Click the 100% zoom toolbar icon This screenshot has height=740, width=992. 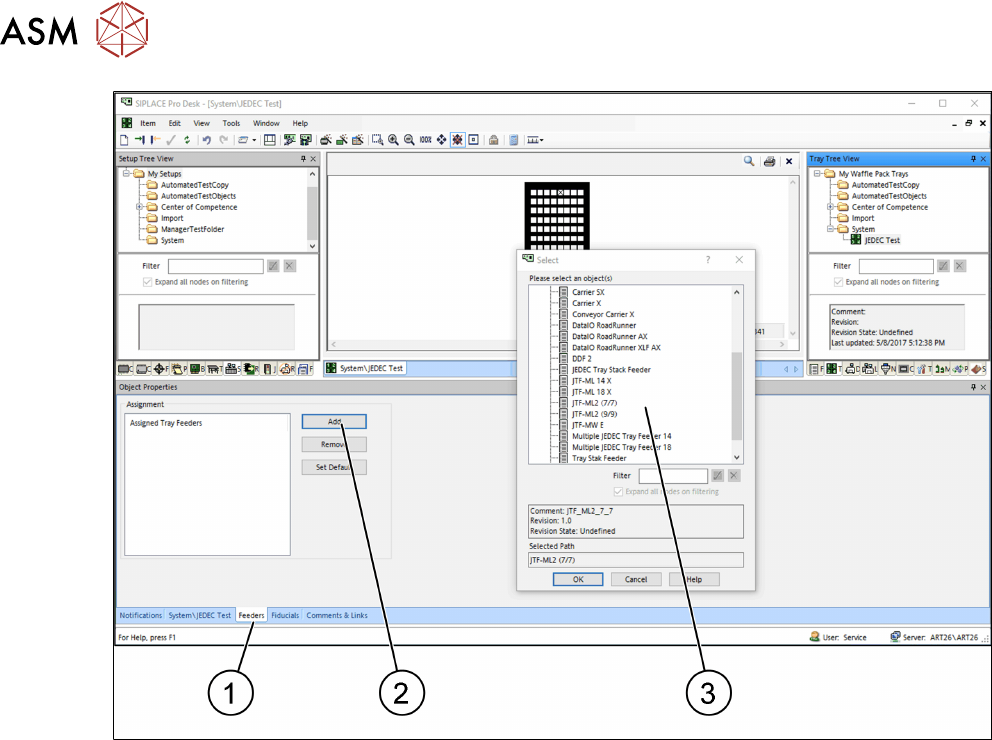pyautogui.click(x=425, y=140)
